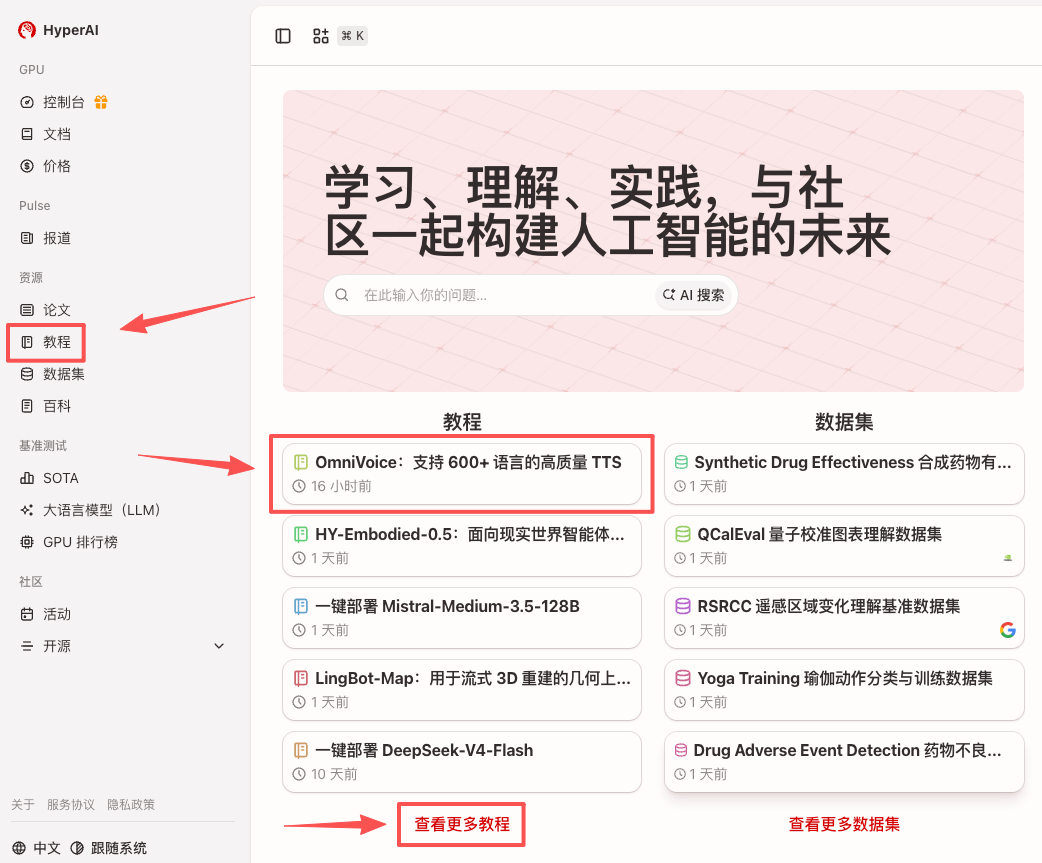Click the theme half-circle icon

coord(77,848)
